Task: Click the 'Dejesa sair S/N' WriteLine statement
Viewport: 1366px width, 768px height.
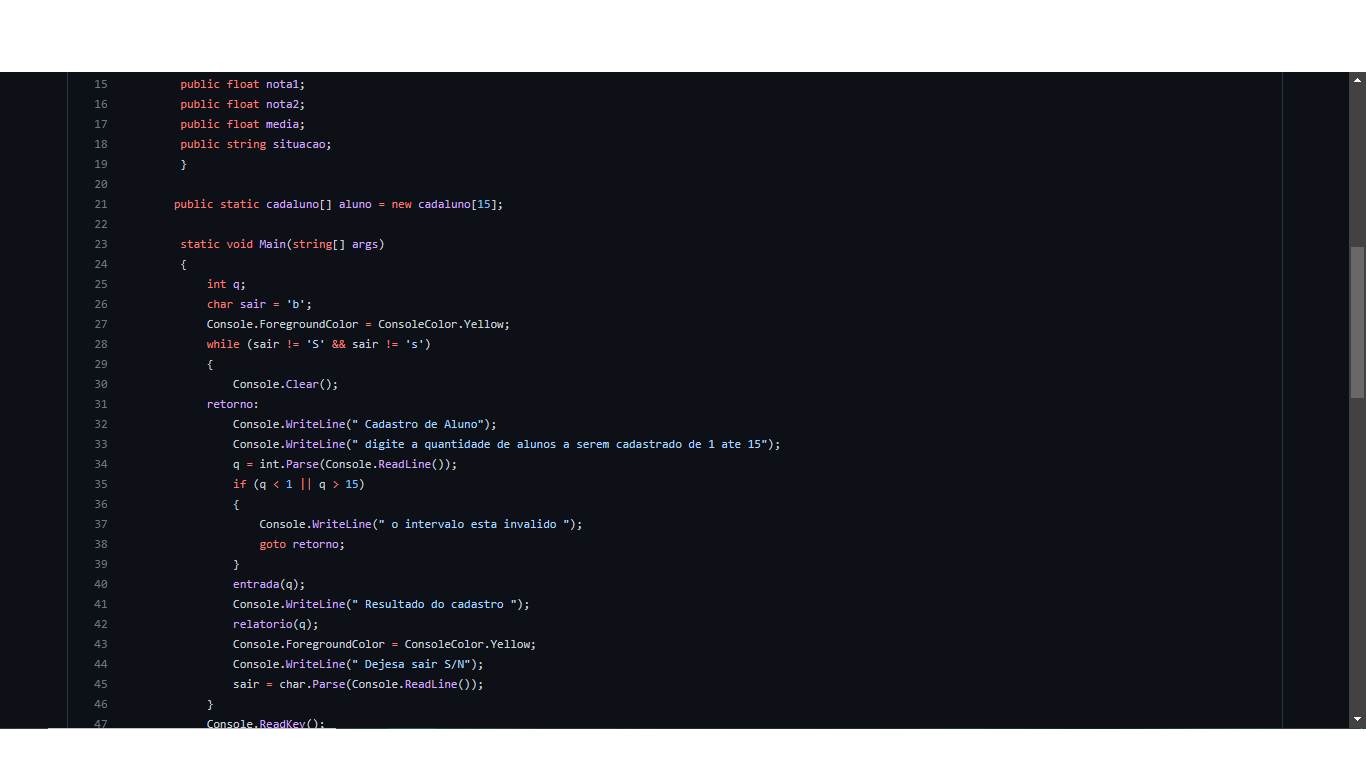Action: click(x=358, y=664)
